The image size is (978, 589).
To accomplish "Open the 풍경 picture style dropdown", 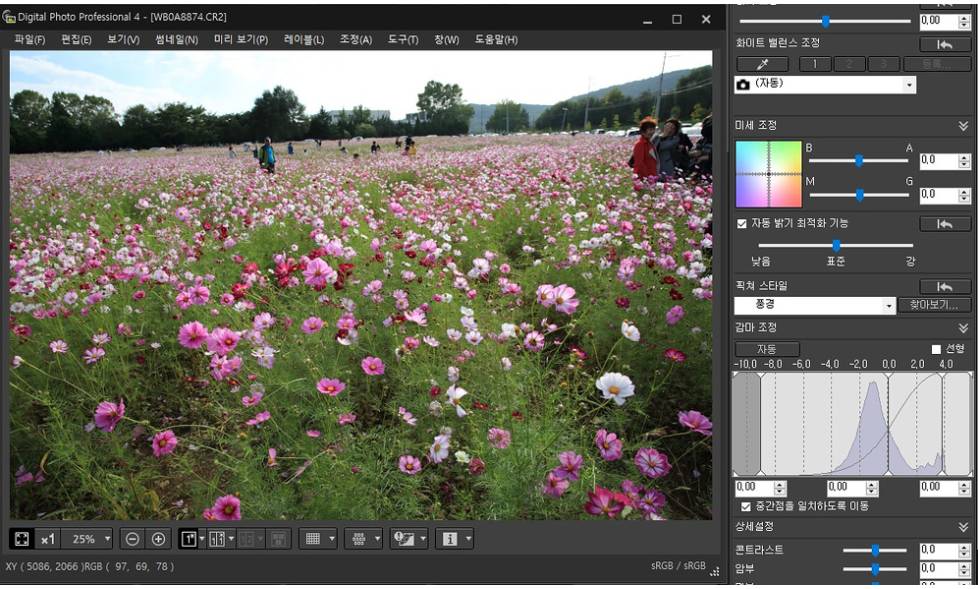I will click(x=889, y=306).
